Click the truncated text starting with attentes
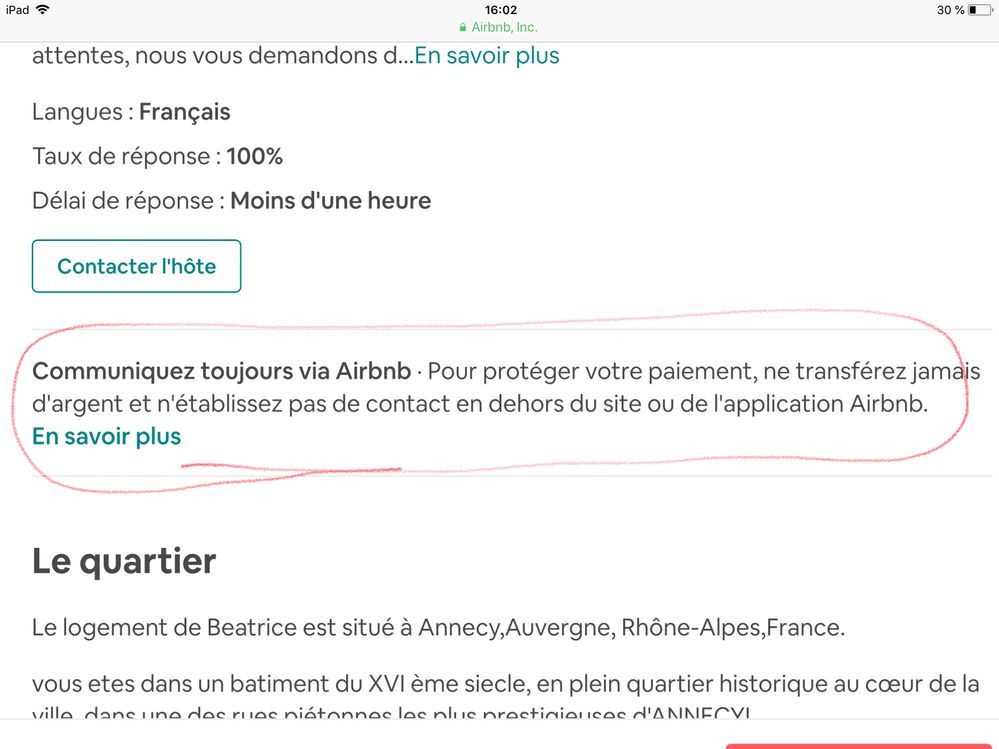The height and width of the screenshot is (749, 999). (222, 56)
